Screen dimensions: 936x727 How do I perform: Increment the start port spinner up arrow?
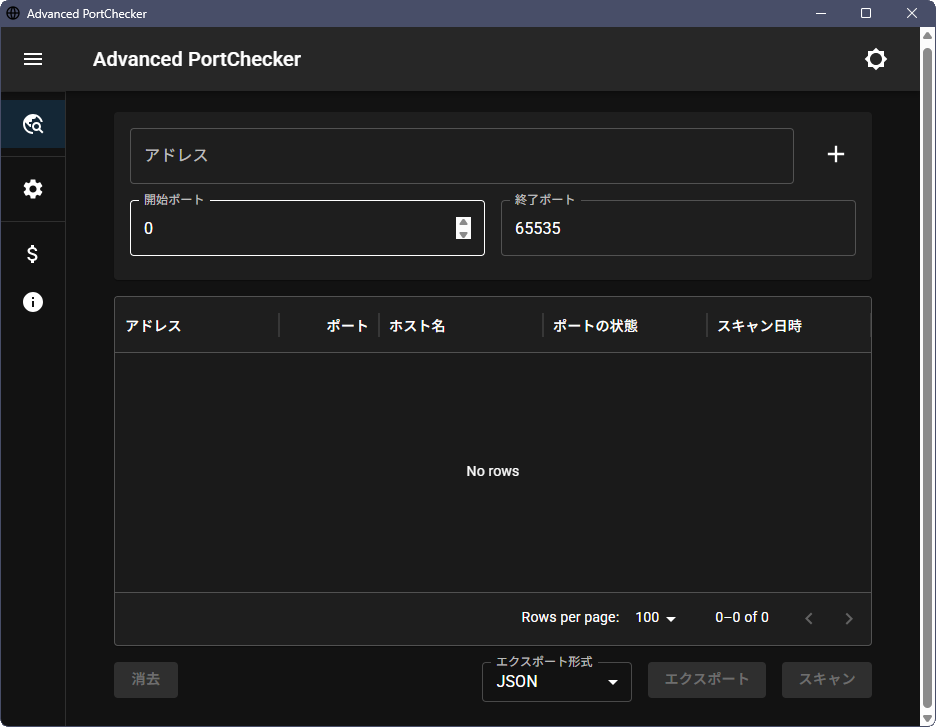coord(463,222)
